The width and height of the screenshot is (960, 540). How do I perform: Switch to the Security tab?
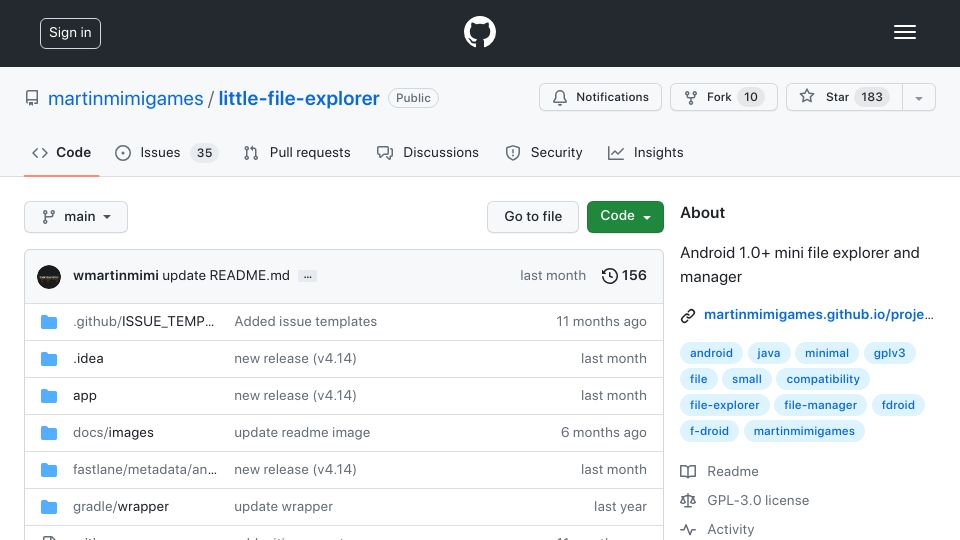click(x=544, y=153)
